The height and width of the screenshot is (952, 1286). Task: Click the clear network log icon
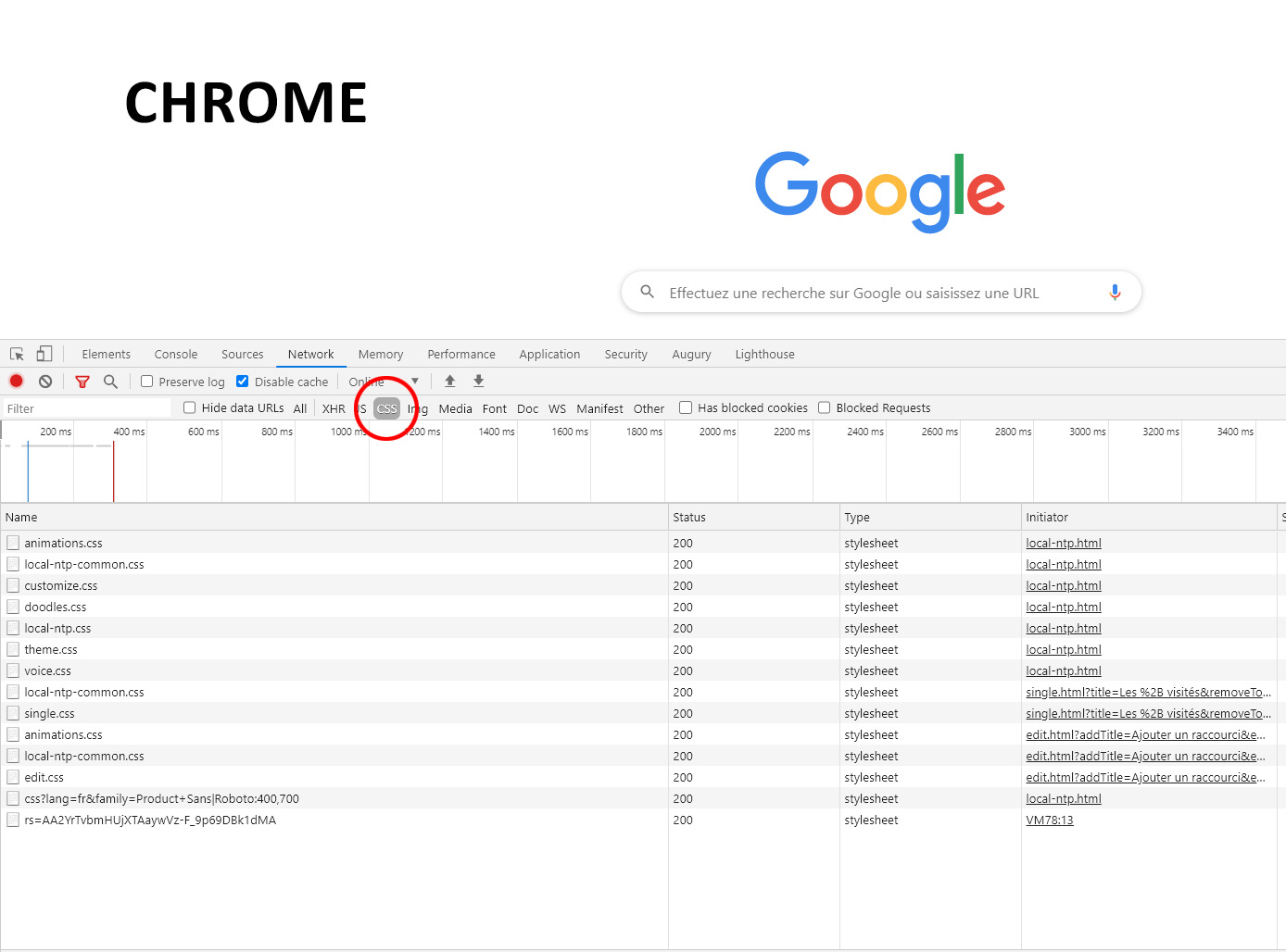click(x=45, y=381)
